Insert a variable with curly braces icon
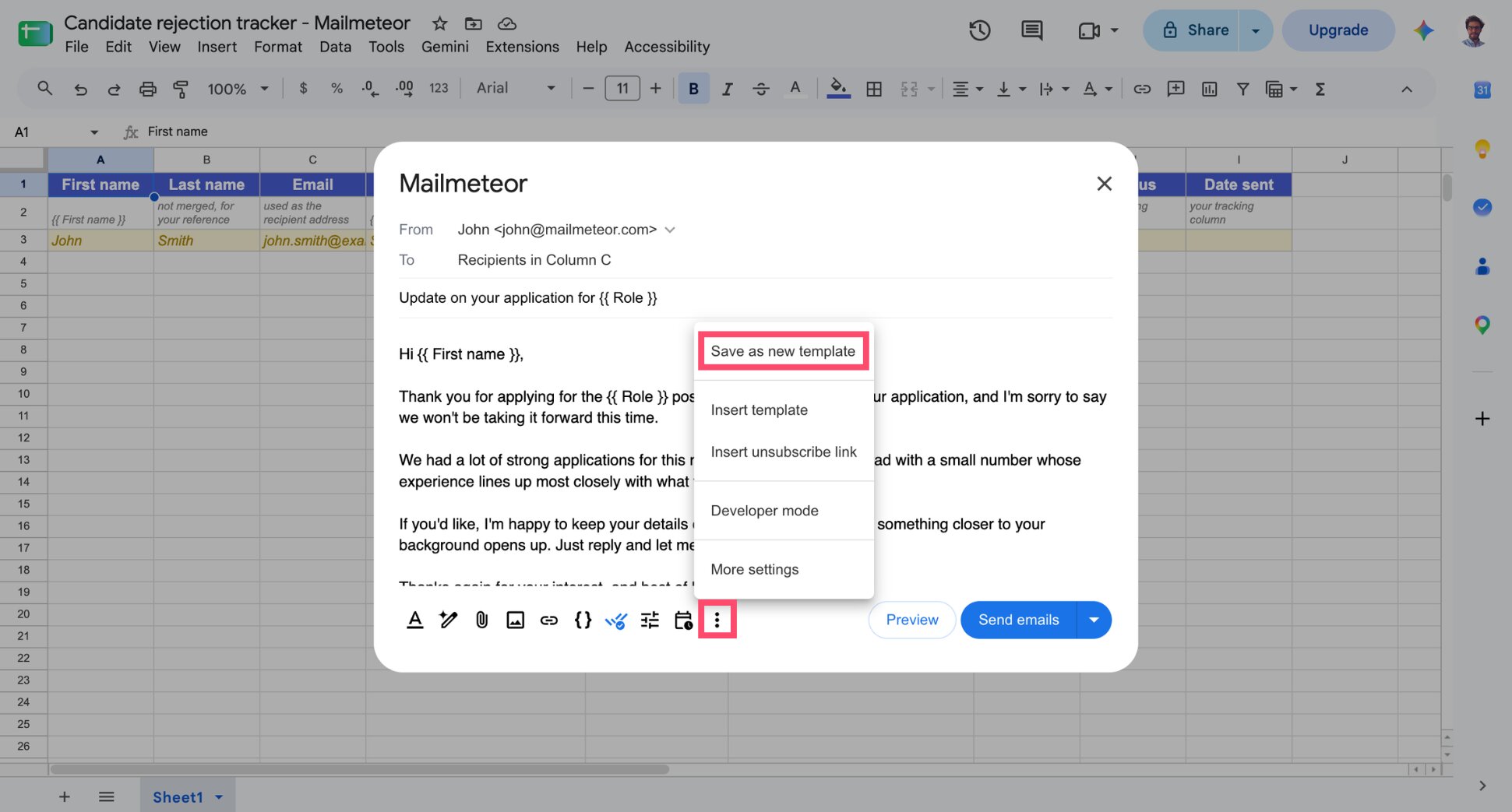 [583, 620]
